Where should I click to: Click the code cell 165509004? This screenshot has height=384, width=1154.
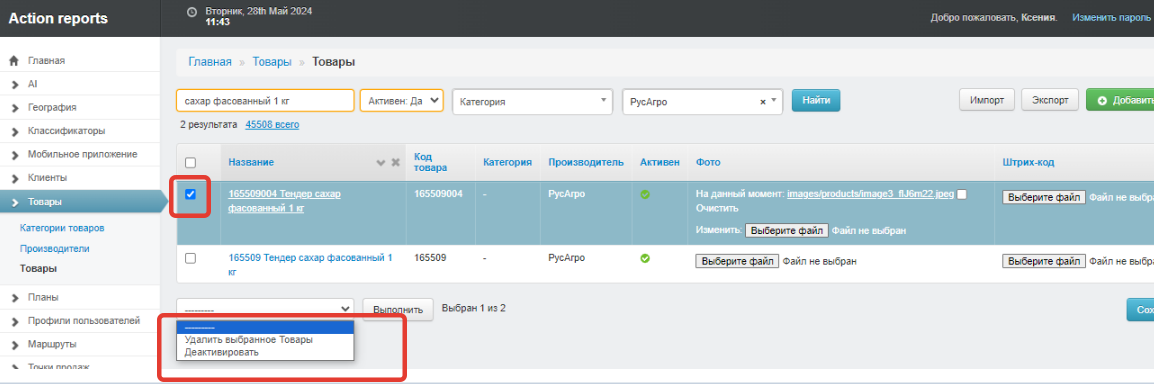coord(438,194)
